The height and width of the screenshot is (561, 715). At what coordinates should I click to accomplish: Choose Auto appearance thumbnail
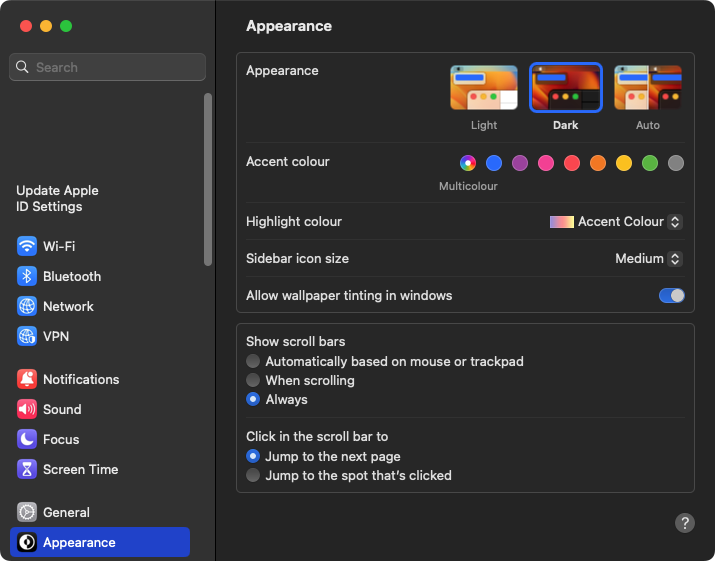click(x=648, y=88)
